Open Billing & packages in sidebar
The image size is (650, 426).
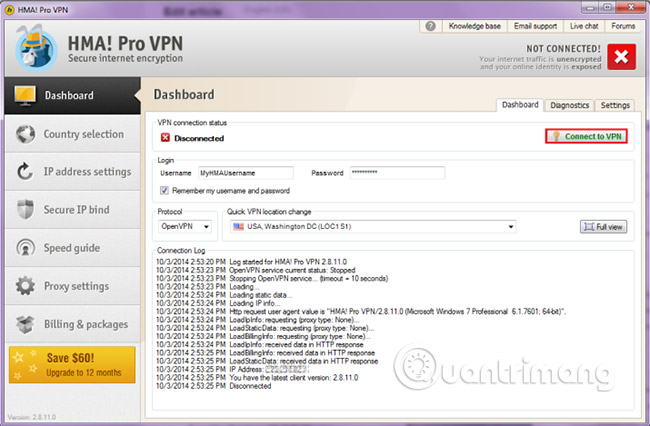pos(73,324)
